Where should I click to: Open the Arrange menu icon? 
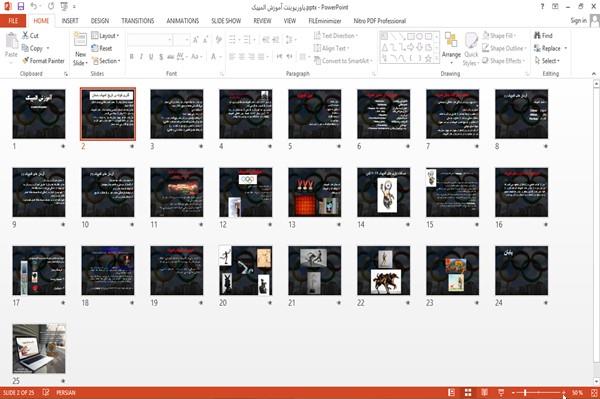pyautogui.click(x=451, y=40)
